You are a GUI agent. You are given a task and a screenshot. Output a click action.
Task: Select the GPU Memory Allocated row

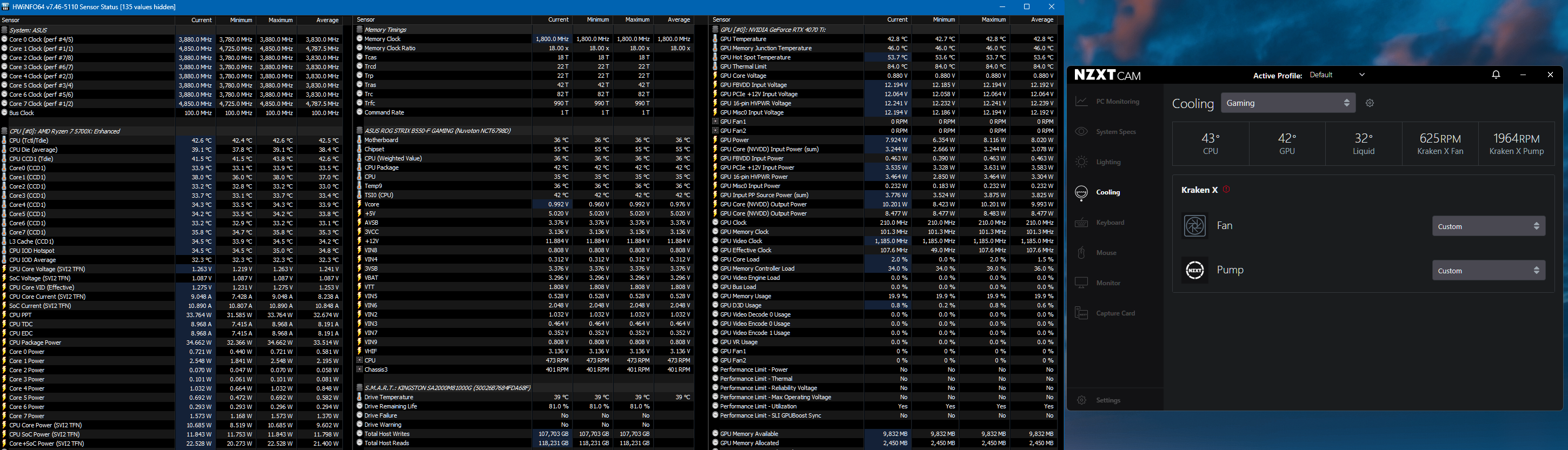point(884,444)
